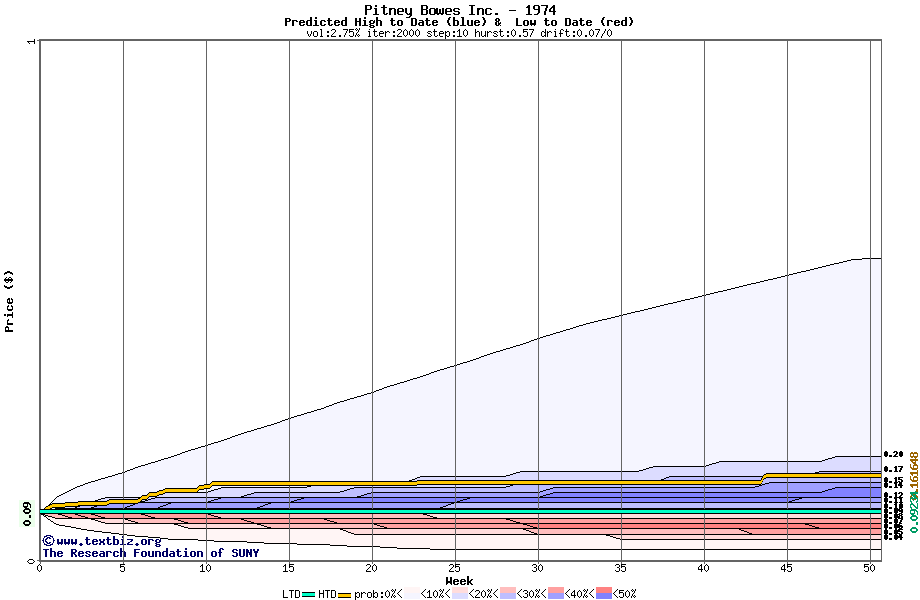Click the week axis tick label "50"

point(870,568)
